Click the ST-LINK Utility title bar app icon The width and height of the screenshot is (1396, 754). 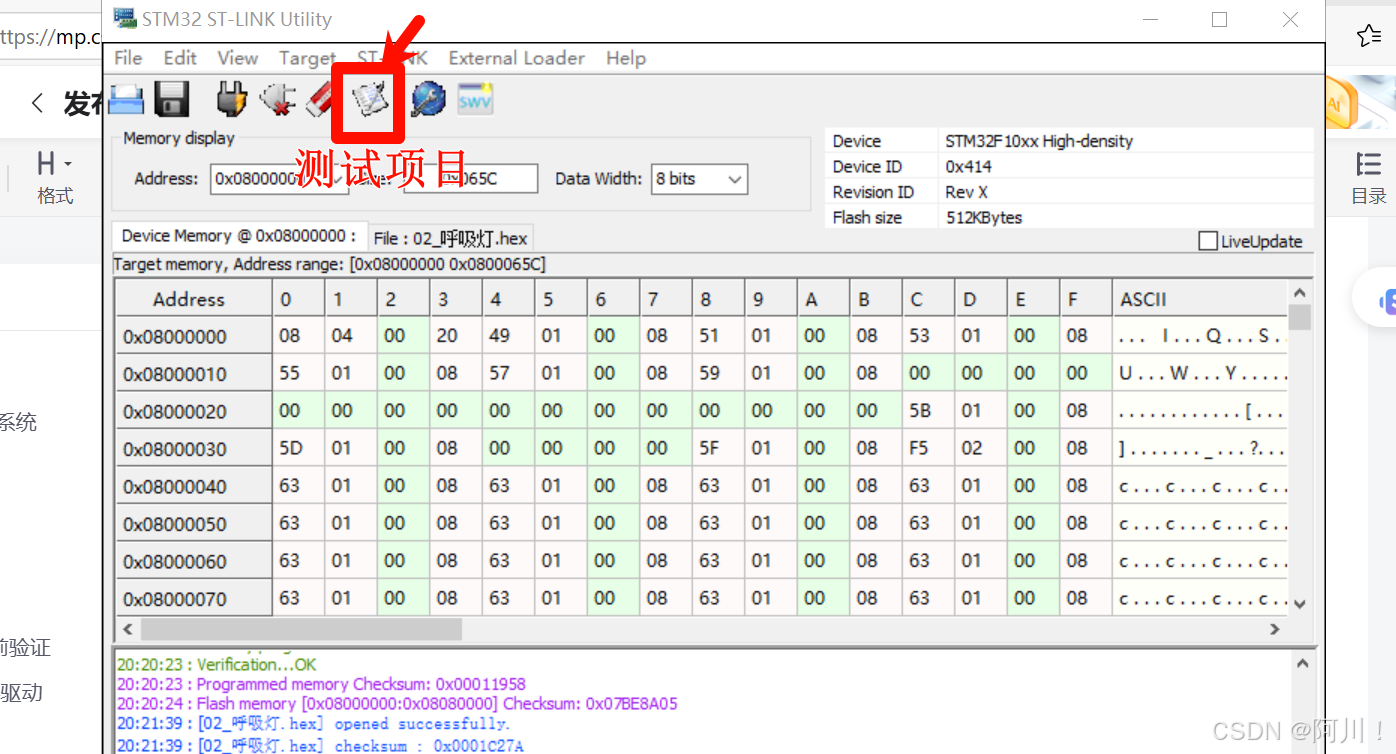pyautogui.click(x=124, y=19)
